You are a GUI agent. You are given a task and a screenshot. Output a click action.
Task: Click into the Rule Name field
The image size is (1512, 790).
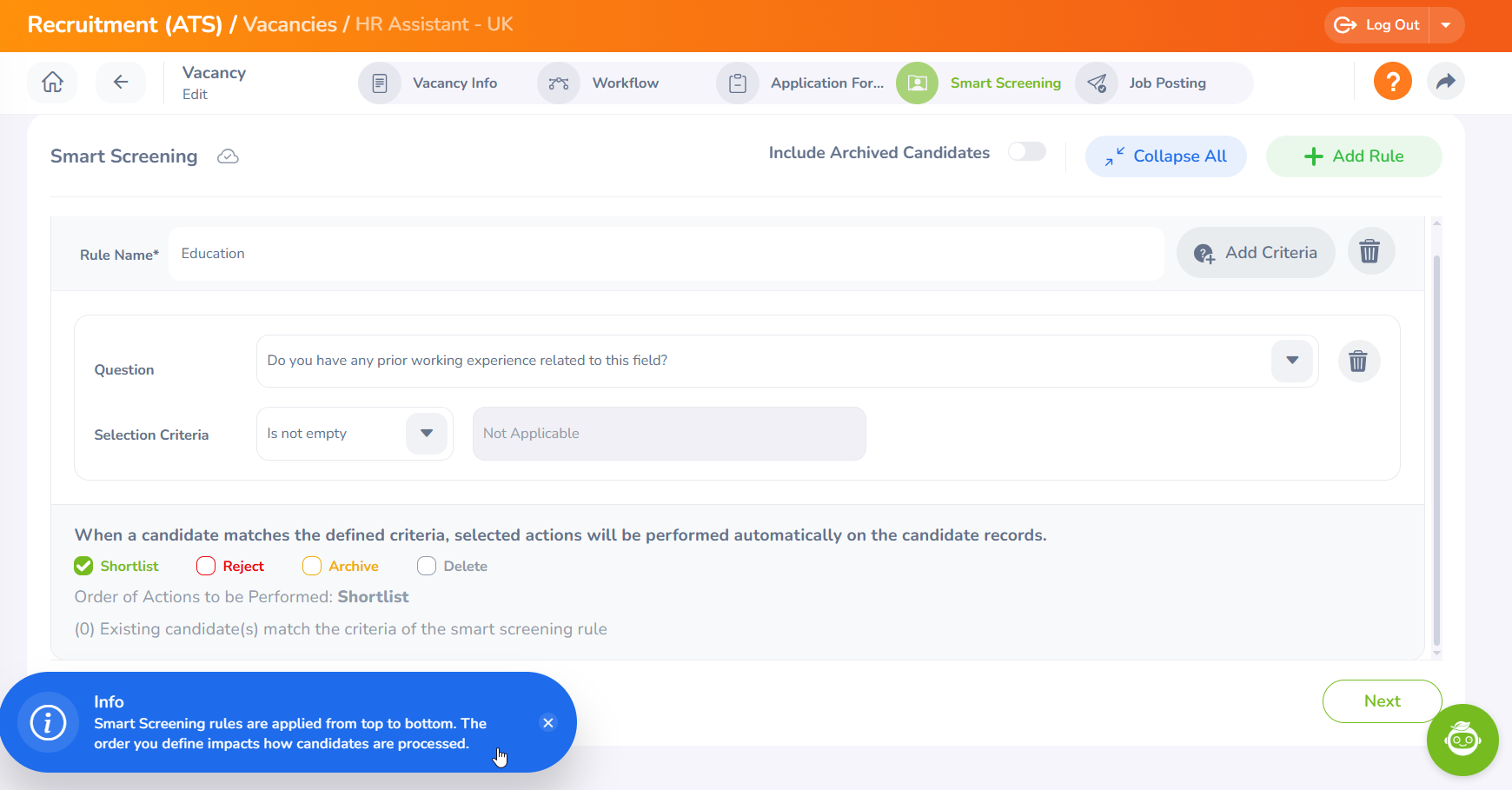tap(665, 254)
